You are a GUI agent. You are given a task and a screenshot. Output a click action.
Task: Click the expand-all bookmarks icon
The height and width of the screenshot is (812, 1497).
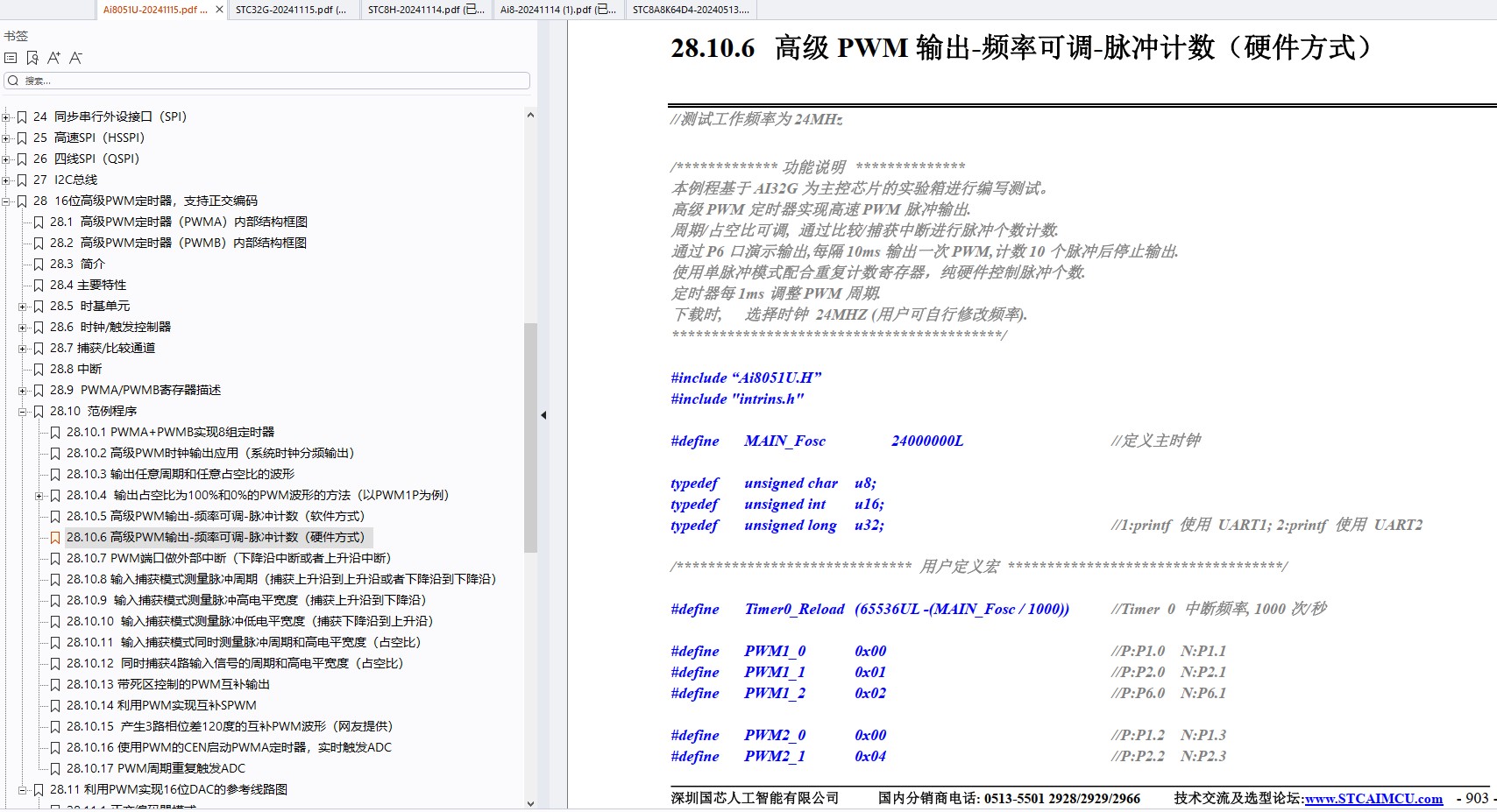[x=11, y=58]
